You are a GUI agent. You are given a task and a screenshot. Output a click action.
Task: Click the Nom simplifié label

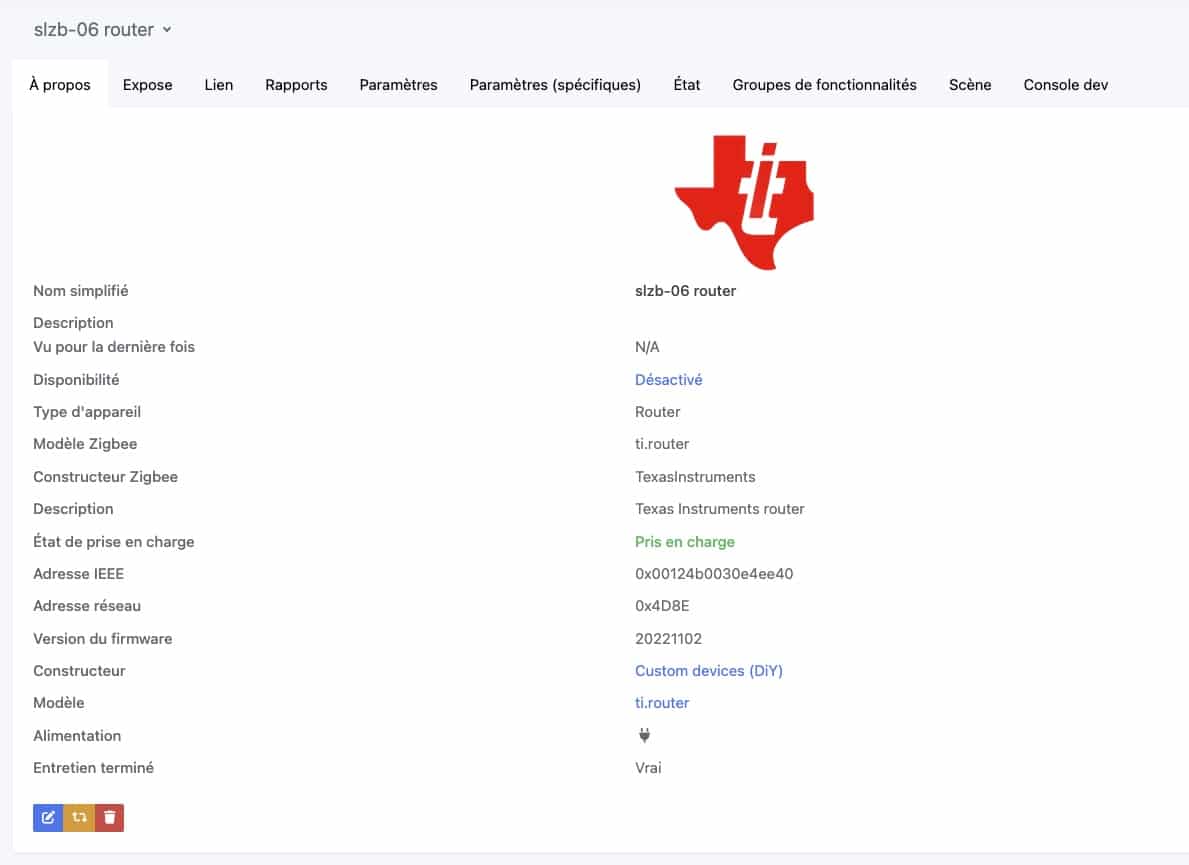tap(80, 291)
